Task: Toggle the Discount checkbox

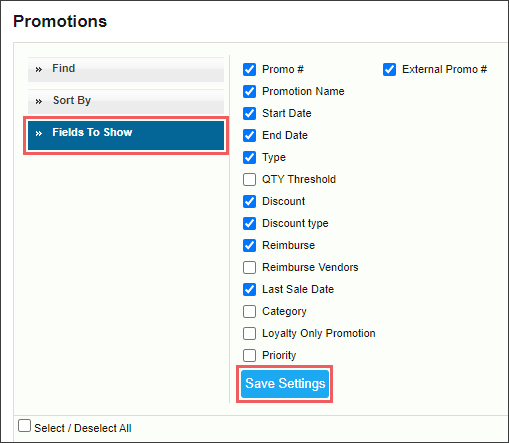Action: pos(249,202)
